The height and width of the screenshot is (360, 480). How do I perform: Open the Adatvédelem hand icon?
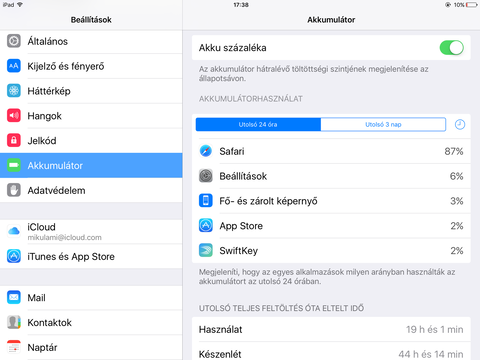[x=14, y=190]
